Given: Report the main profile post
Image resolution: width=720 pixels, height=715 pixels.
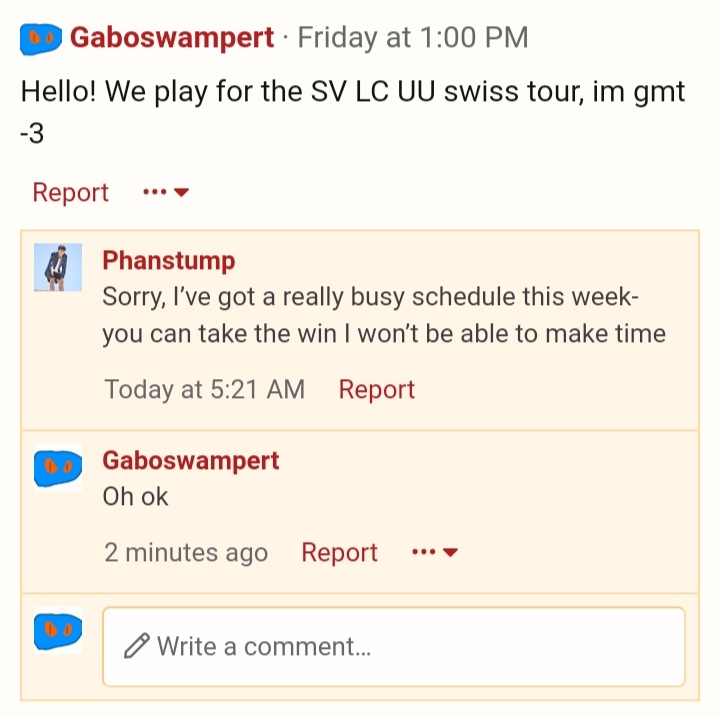Looking at the screenshot, I should [x=70, y=192].
